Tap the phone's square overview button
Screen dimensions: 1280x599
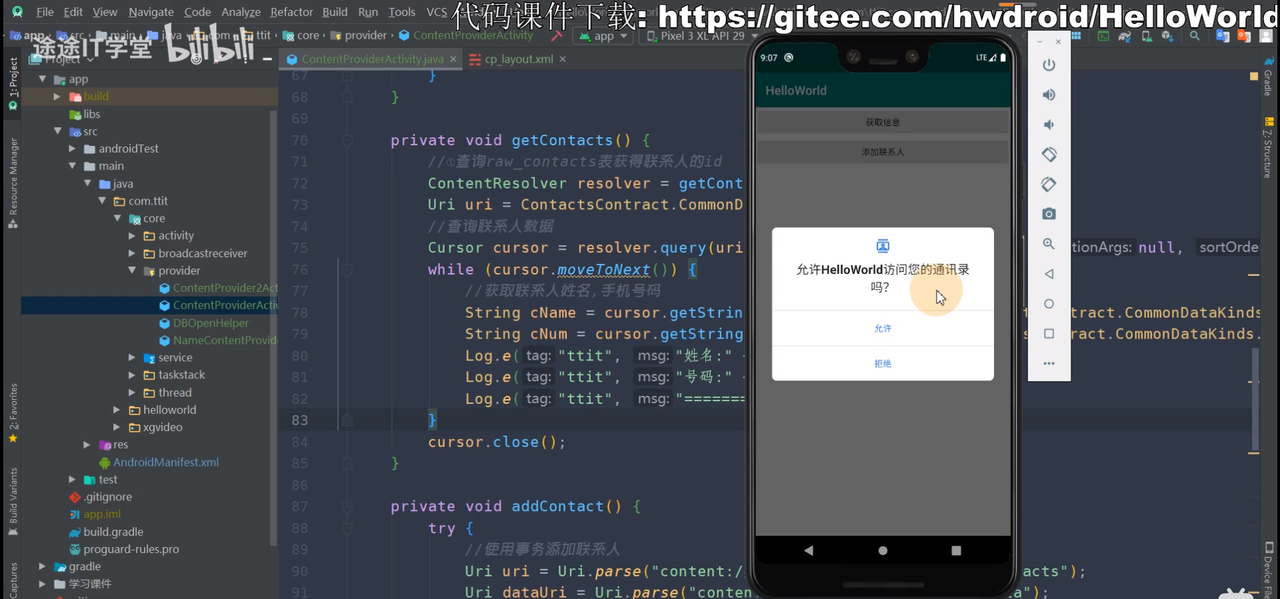tap(956, 550)
